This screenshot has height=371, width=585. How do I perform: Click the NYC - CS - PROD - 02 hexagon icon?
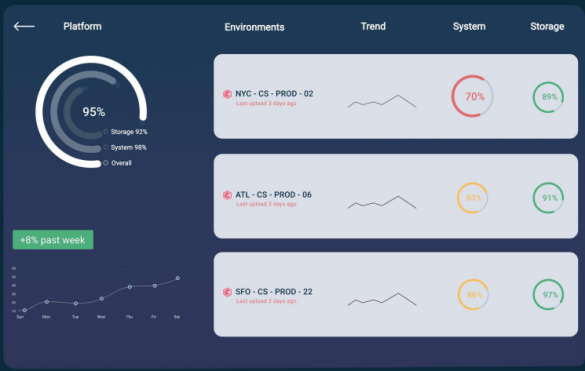tap(227, 94)
